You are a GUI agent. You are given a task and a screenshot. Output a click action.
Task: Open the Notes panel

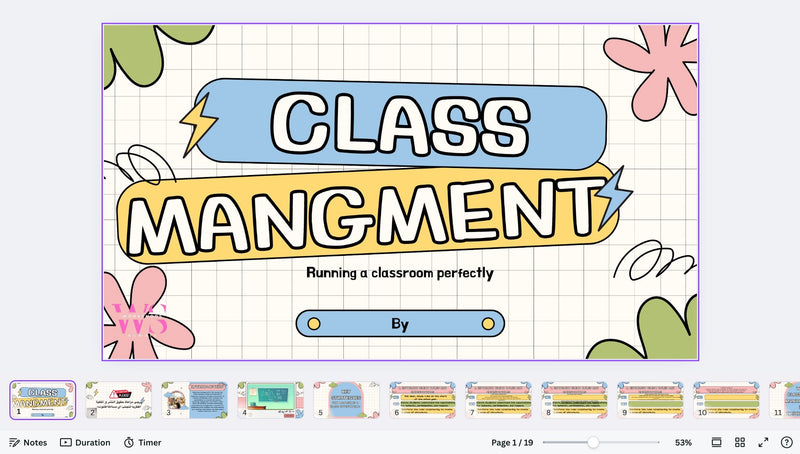(x=28, y=442)
